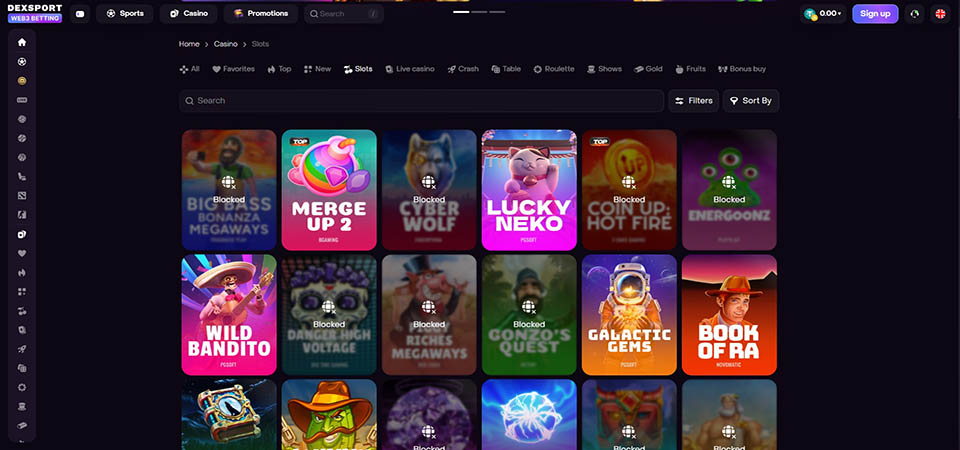Image resolution: width=960 pixels, height=450 pixels.
Task: Open Casino in the top navigation
Action: pyautogui.click(x=189, y=13)
